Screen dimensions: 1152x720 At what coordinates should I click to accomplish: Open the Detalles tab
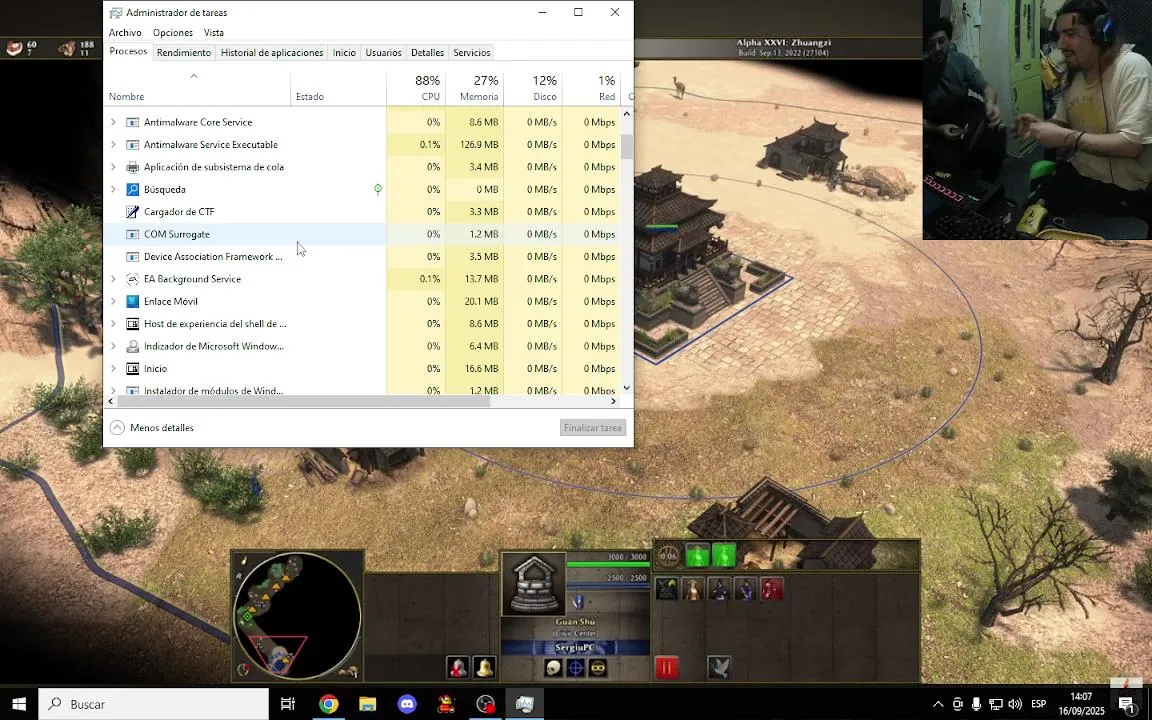coord(428,52)
